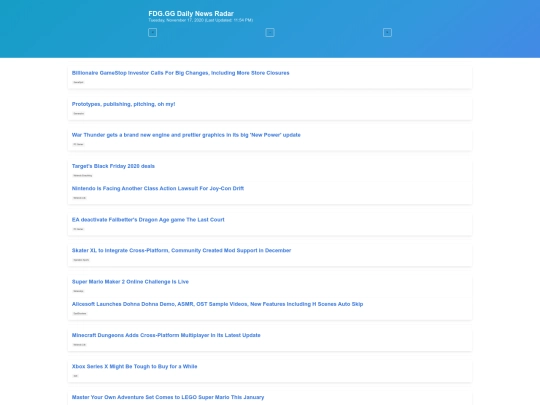Click source tag under Target's Black Friday headline
The image size is (540, 405).
tap(83, 175)
